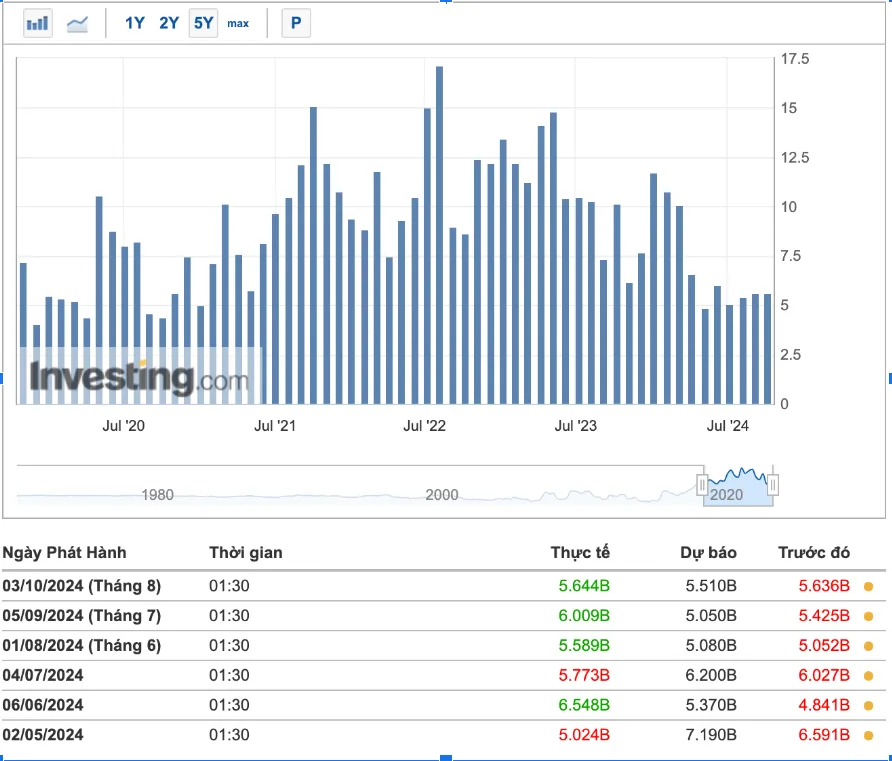Screen dimensions: 892x761
Task: Select the 06/06/2024 release date
Action: pyautogui.click(x=43, y=705)
